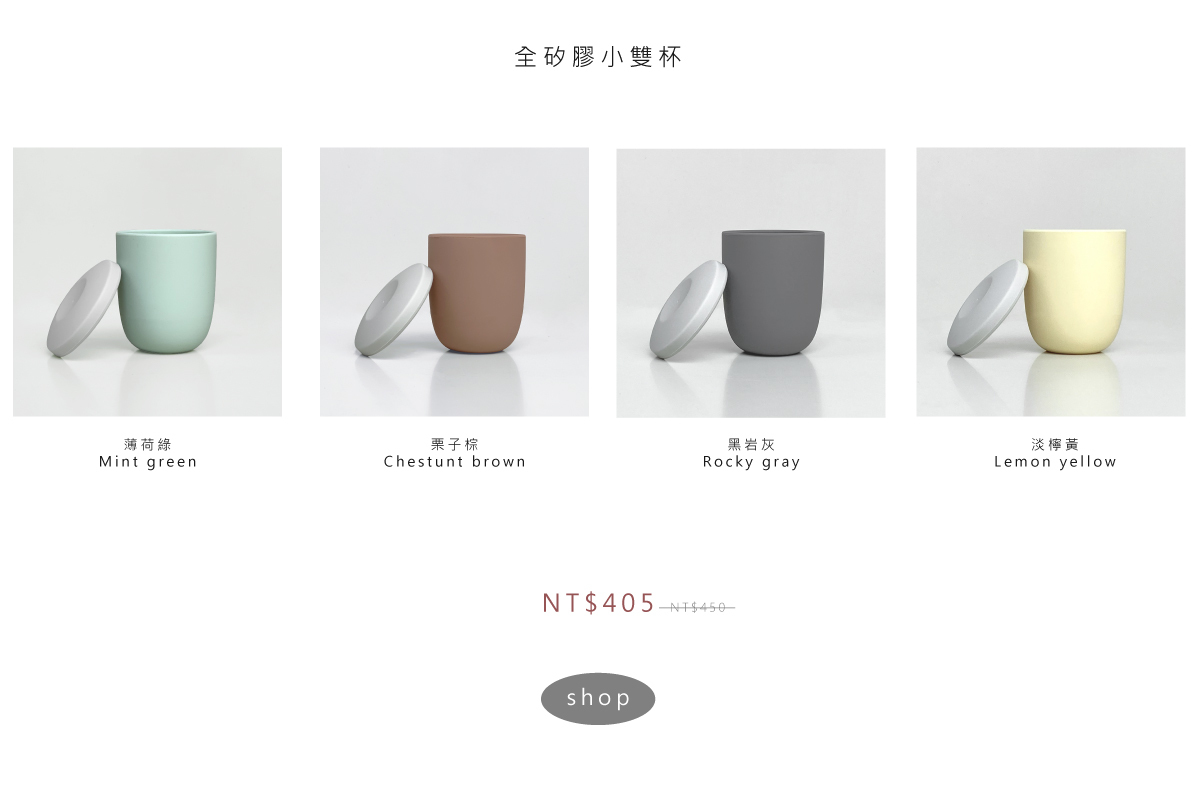Open the Chestunt brown cup thumbnail
1201x811 pixels.
tap(454, 282)
